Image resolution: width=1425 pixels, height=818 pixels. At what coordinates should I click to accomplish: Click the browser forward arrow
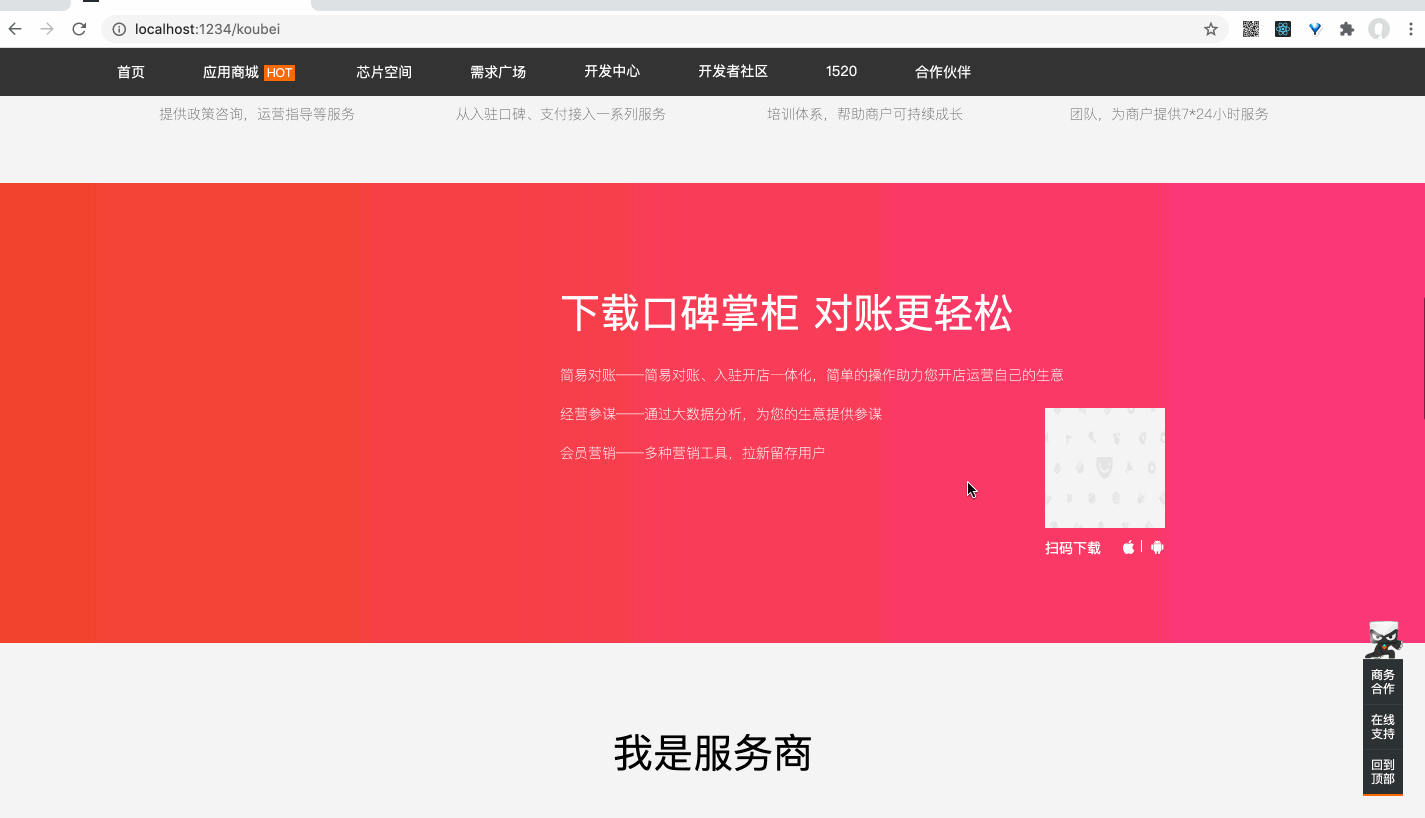[x=47, y=29]
